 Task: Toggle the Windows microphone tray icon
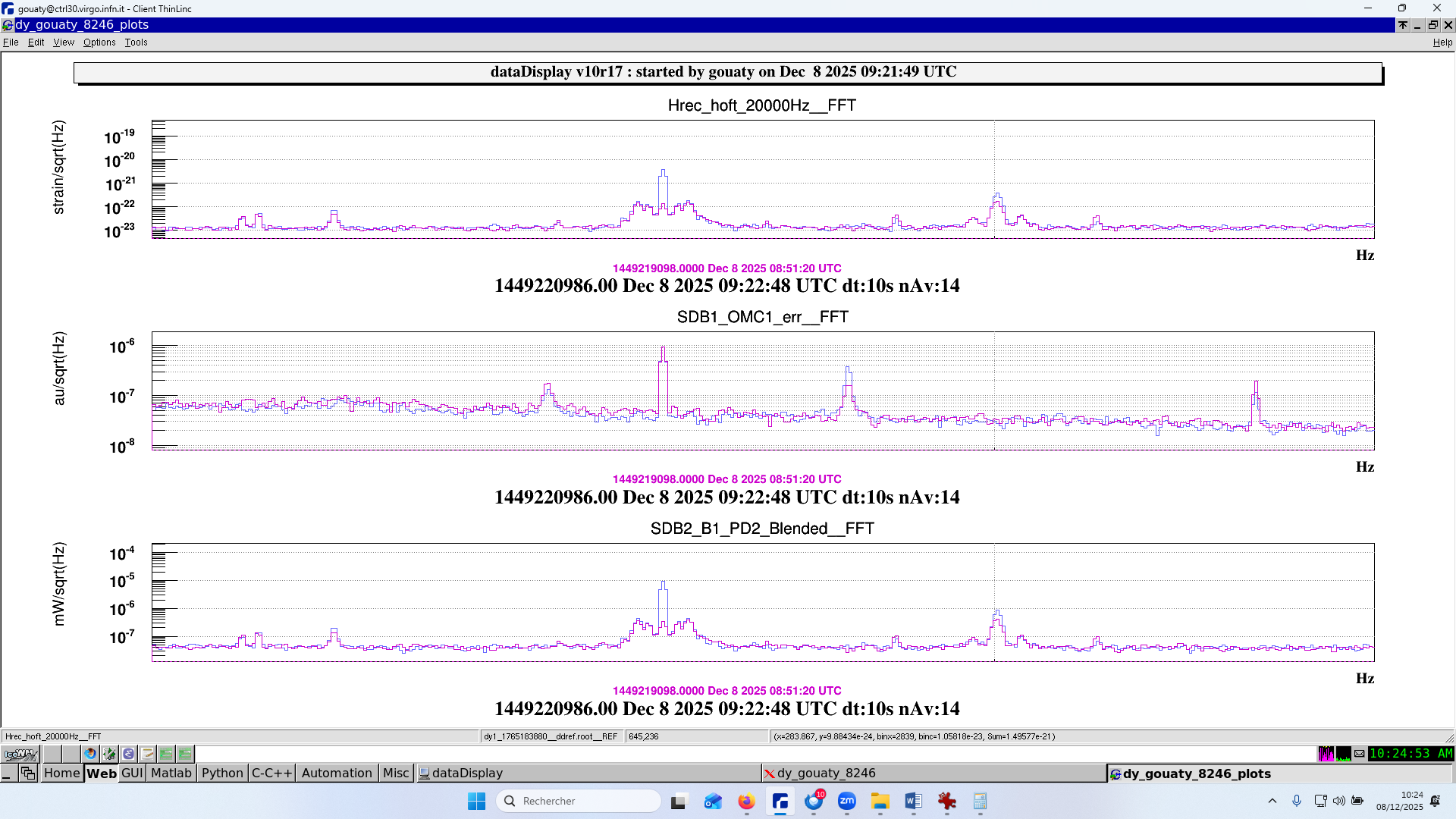(1297, 801)
